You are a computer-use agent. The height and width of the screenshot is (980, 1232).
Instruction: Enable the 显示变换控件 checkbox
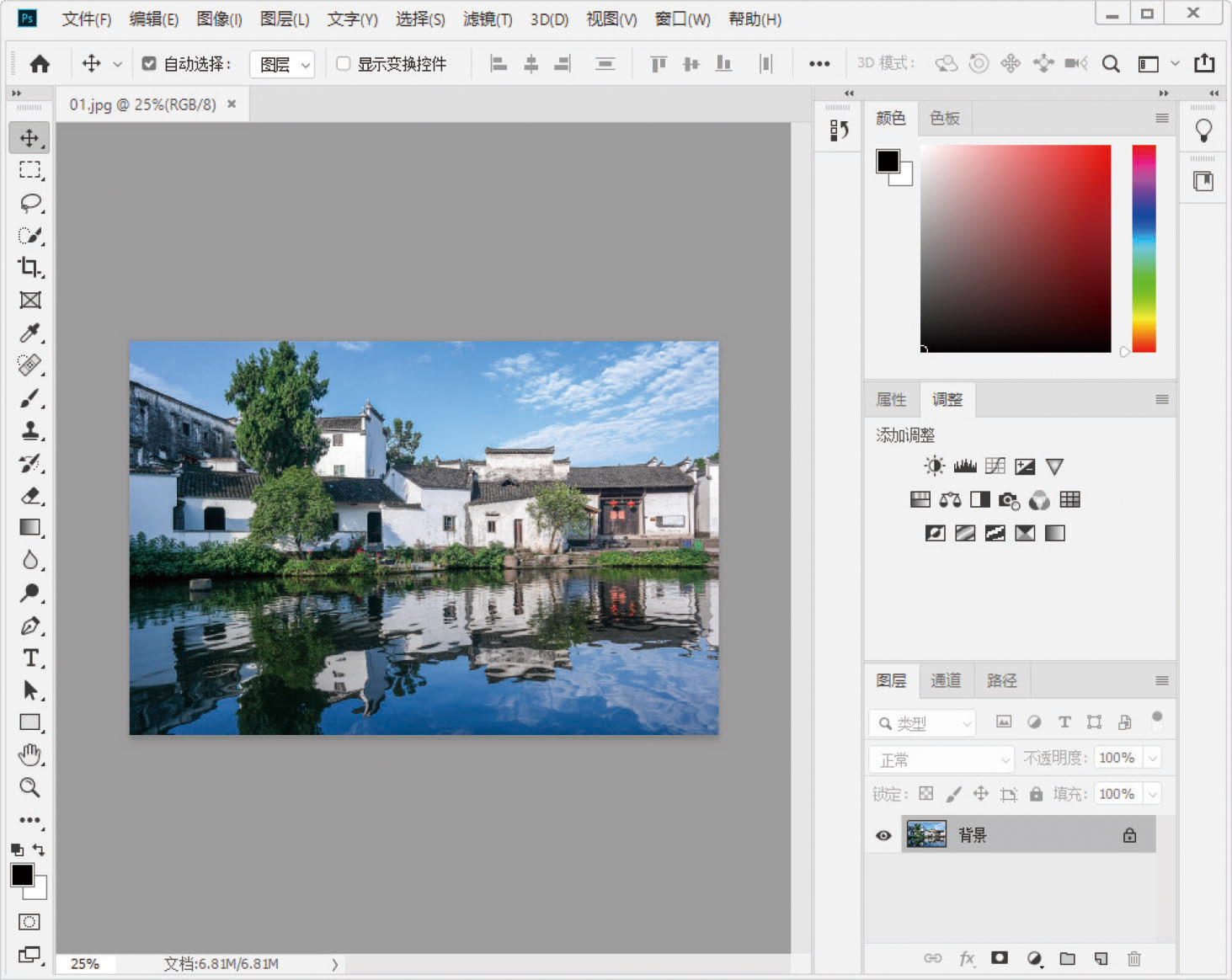[x=343, y=63]
